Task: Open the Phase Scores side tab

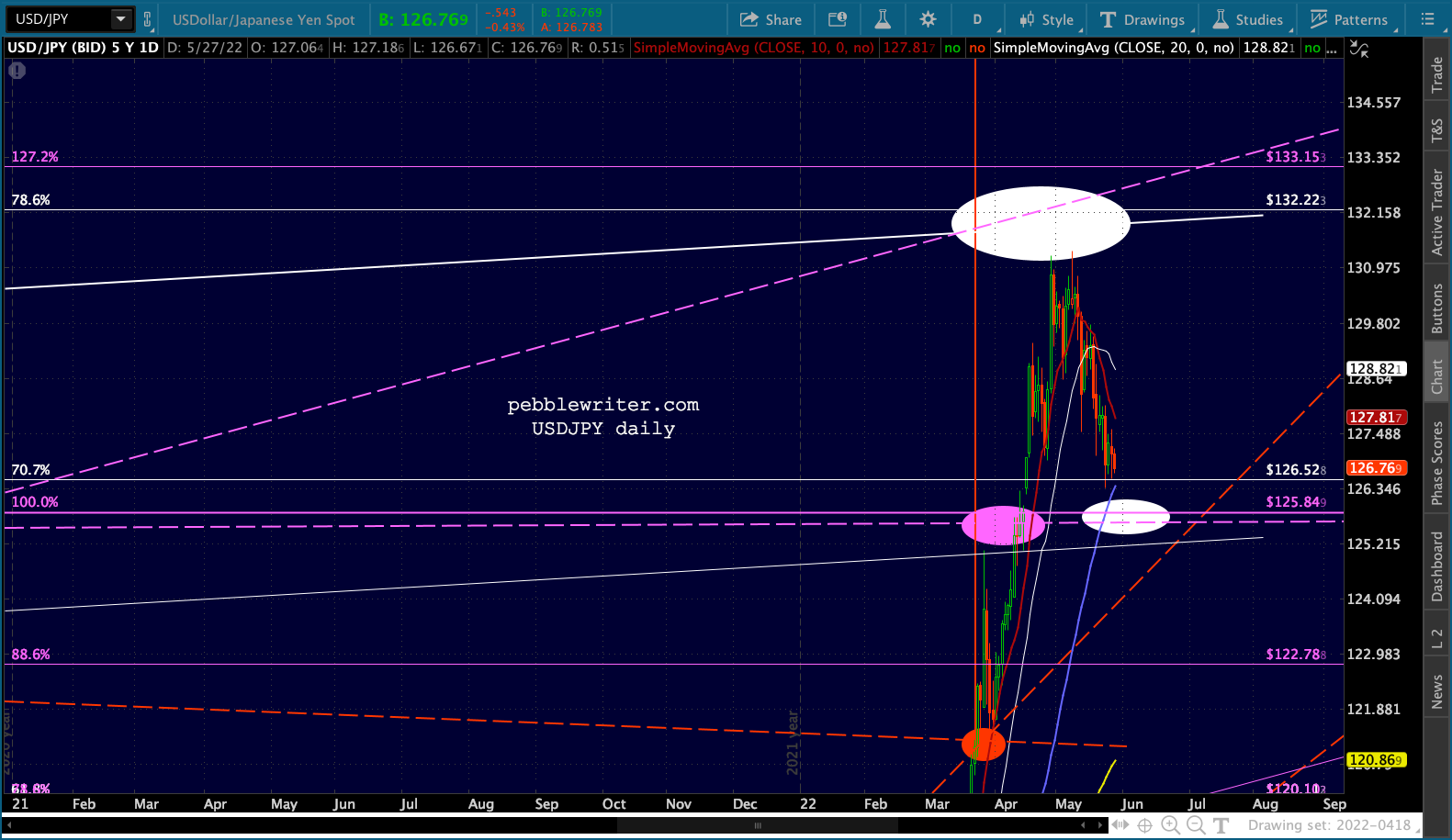Action: pyautogui.click(x=1437, y=463)
